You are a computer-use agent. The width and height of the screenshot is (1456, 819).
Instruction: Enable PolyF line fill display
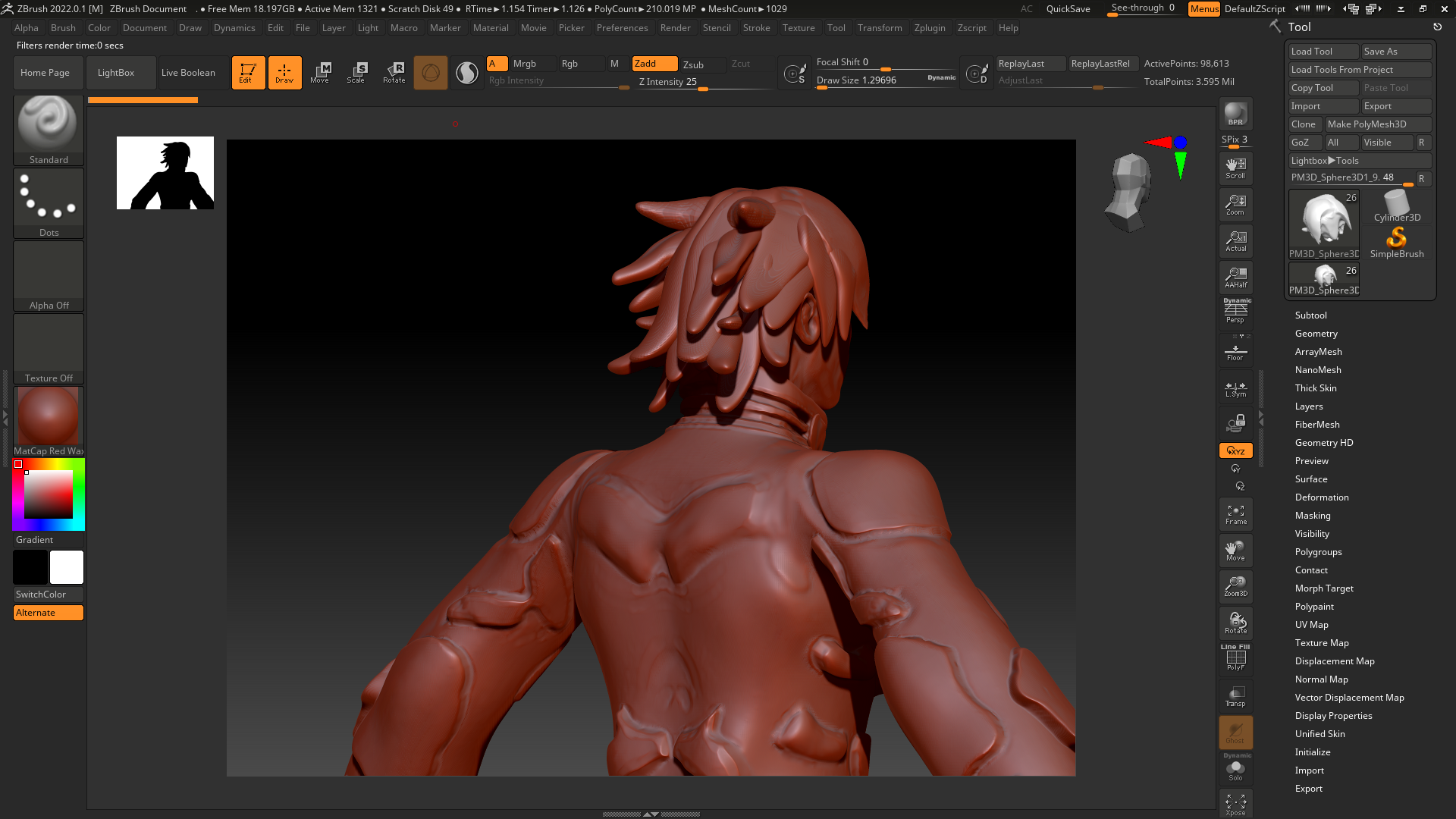click(x=1235, y=658)
